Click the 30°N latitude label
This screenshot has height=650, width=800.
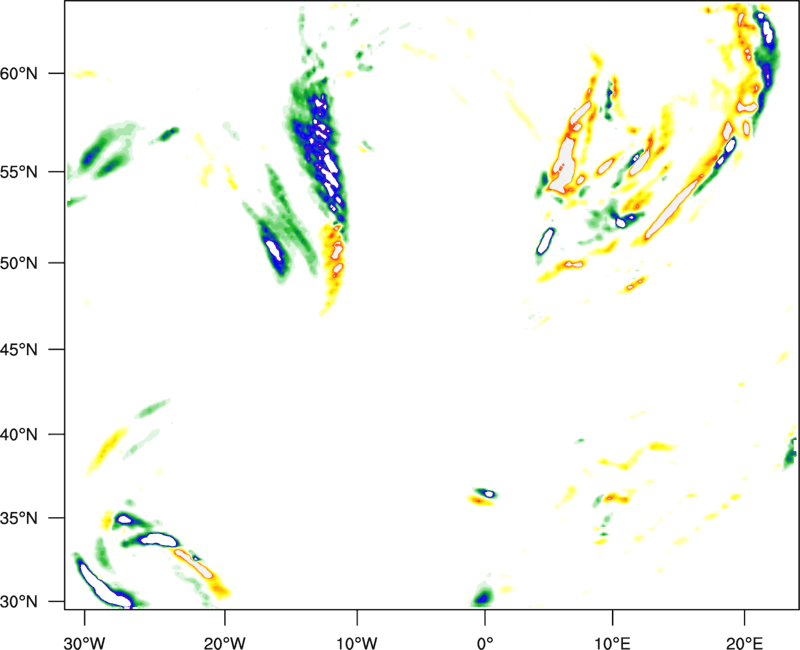[19, 602]
